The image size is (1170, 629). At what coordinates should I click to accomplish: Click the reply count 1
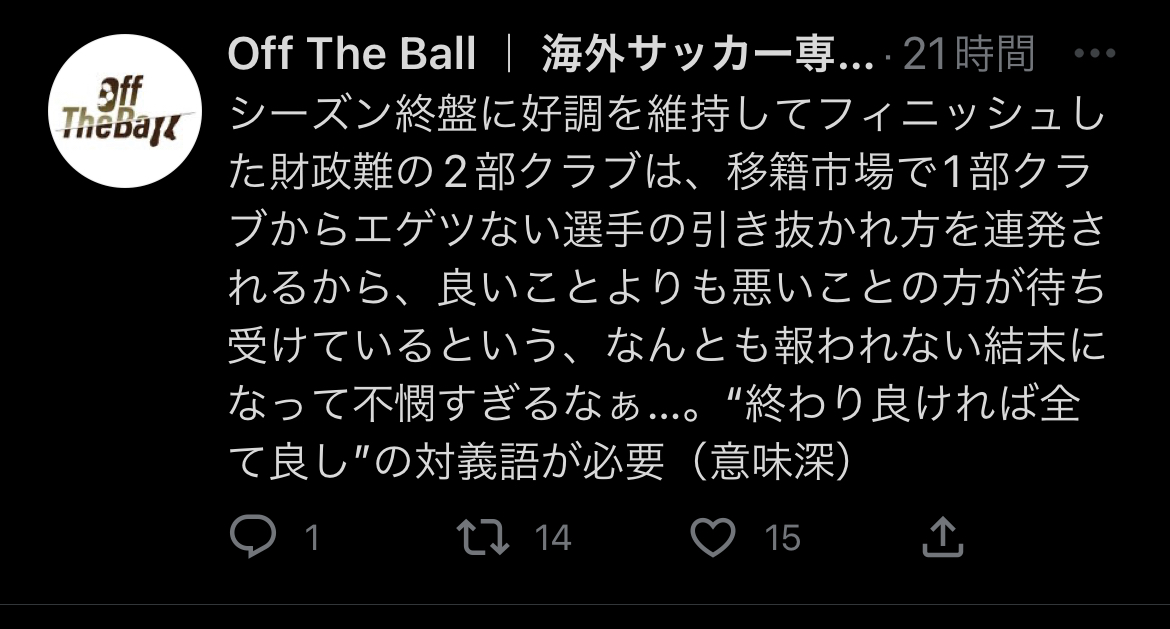[313, 538]
